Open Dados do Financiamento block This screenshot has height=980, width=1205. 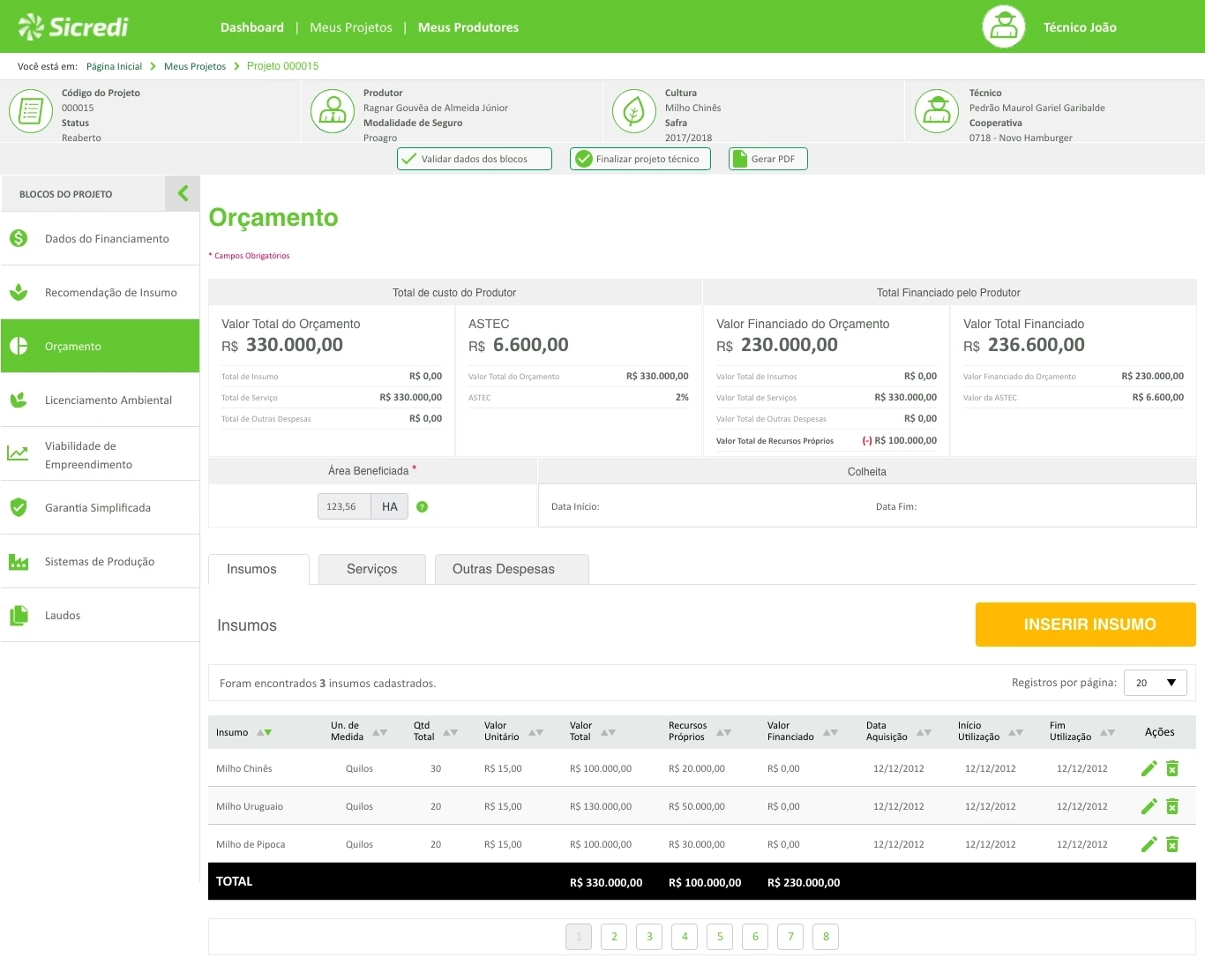100,238
